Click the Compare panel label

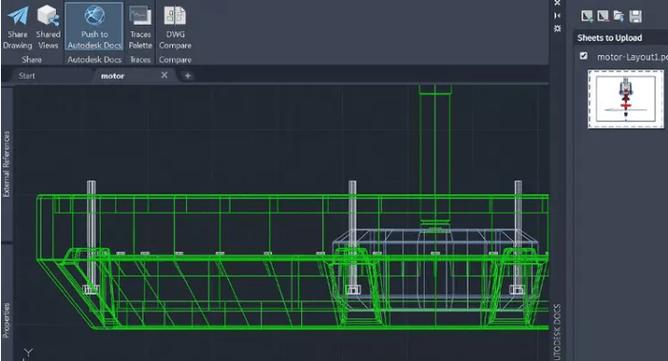pos(175,60)
